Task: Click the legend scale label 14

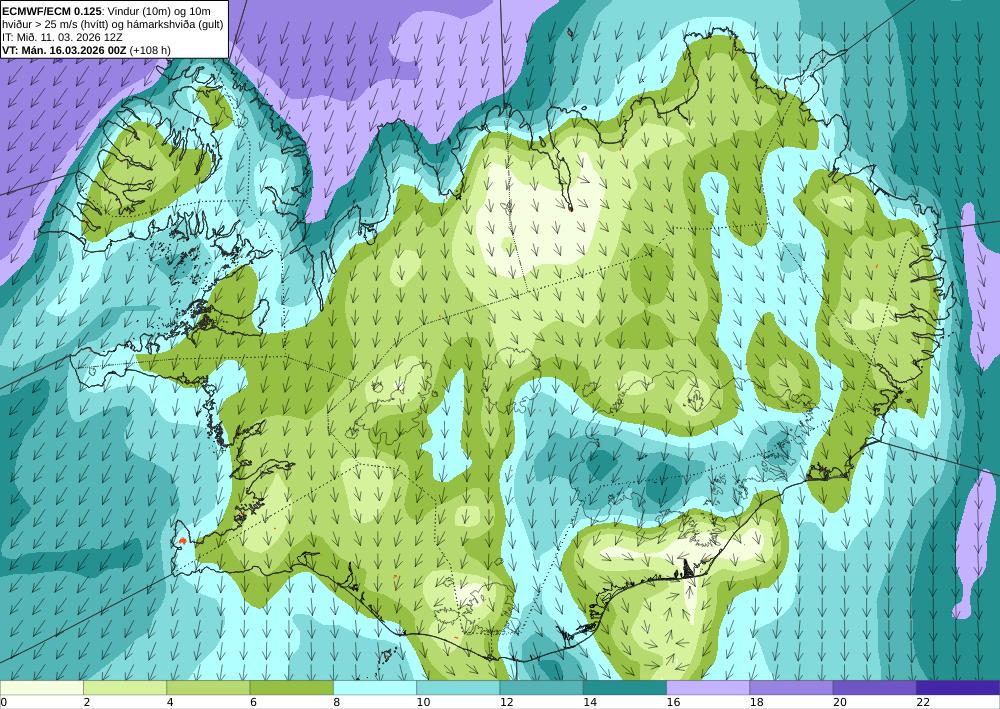Action: tap(590, 702)
